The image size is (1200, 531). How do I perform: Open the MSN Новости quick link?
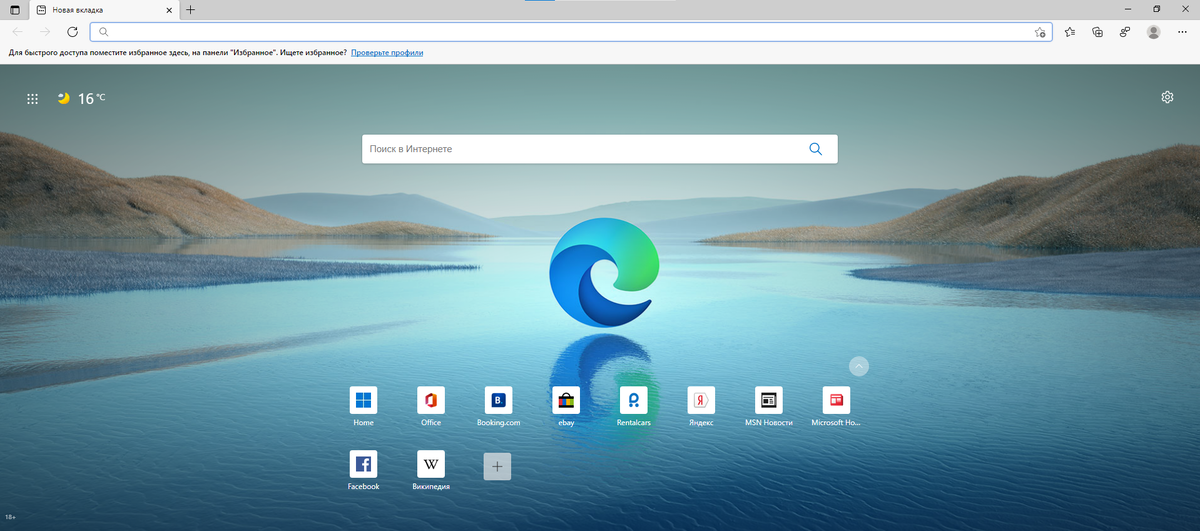point(769,407)
